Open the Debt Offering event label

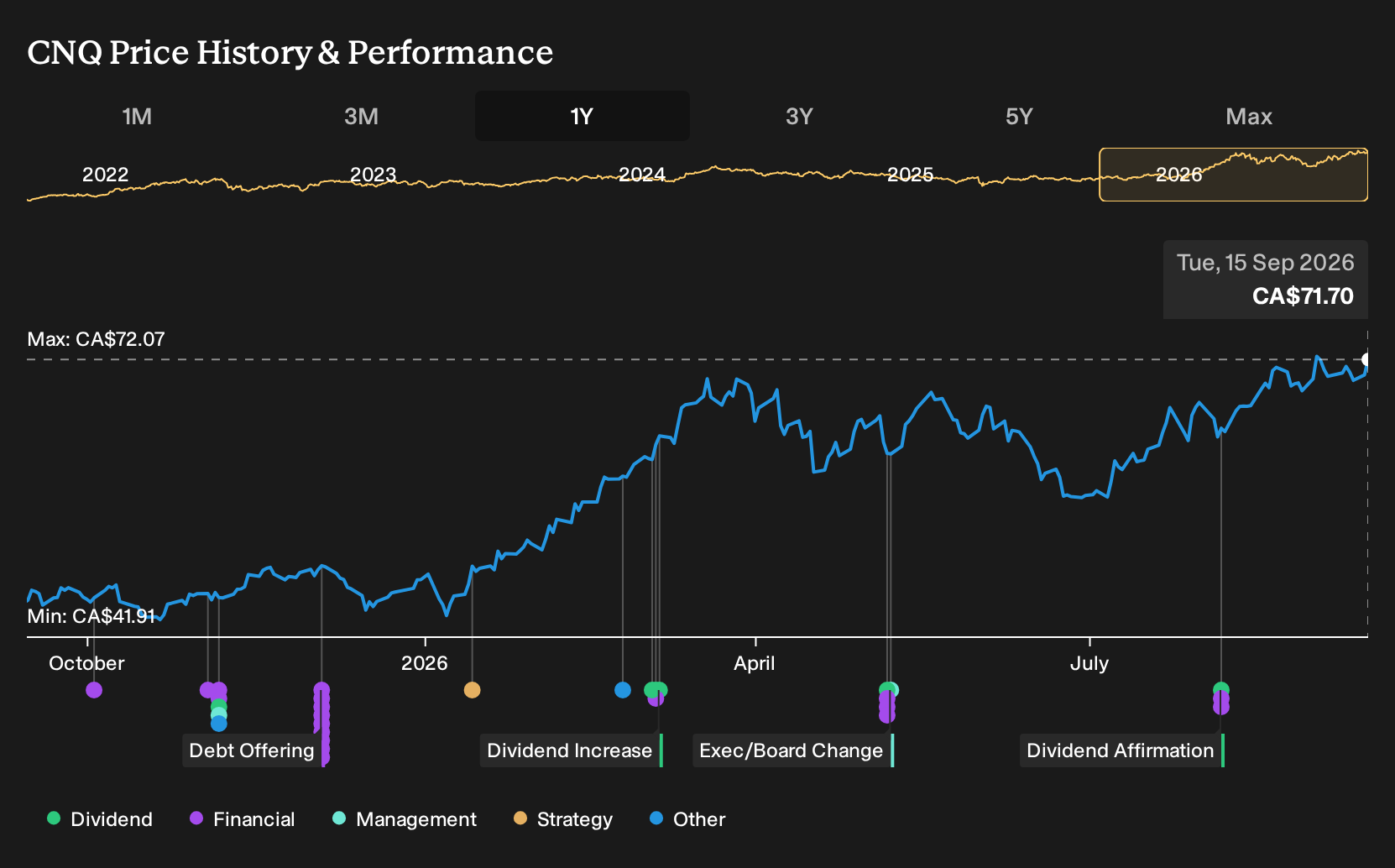pos(252,750)
